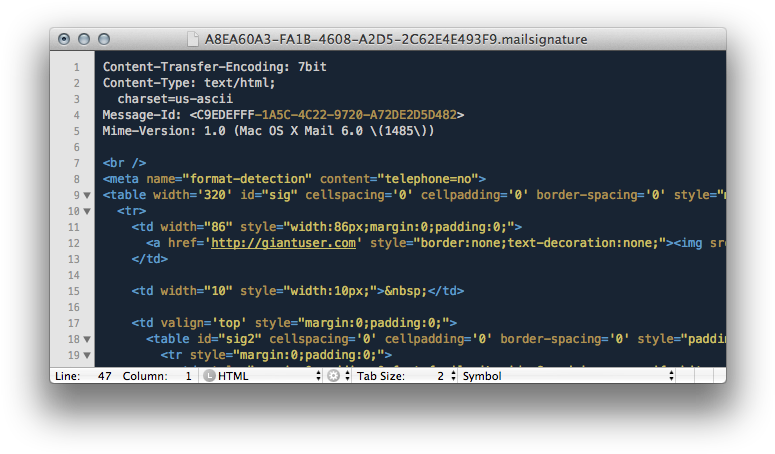This screenshot has width=775, height=454.
Task: Click the meta format-detection tag line
Action: coord(293,178)
